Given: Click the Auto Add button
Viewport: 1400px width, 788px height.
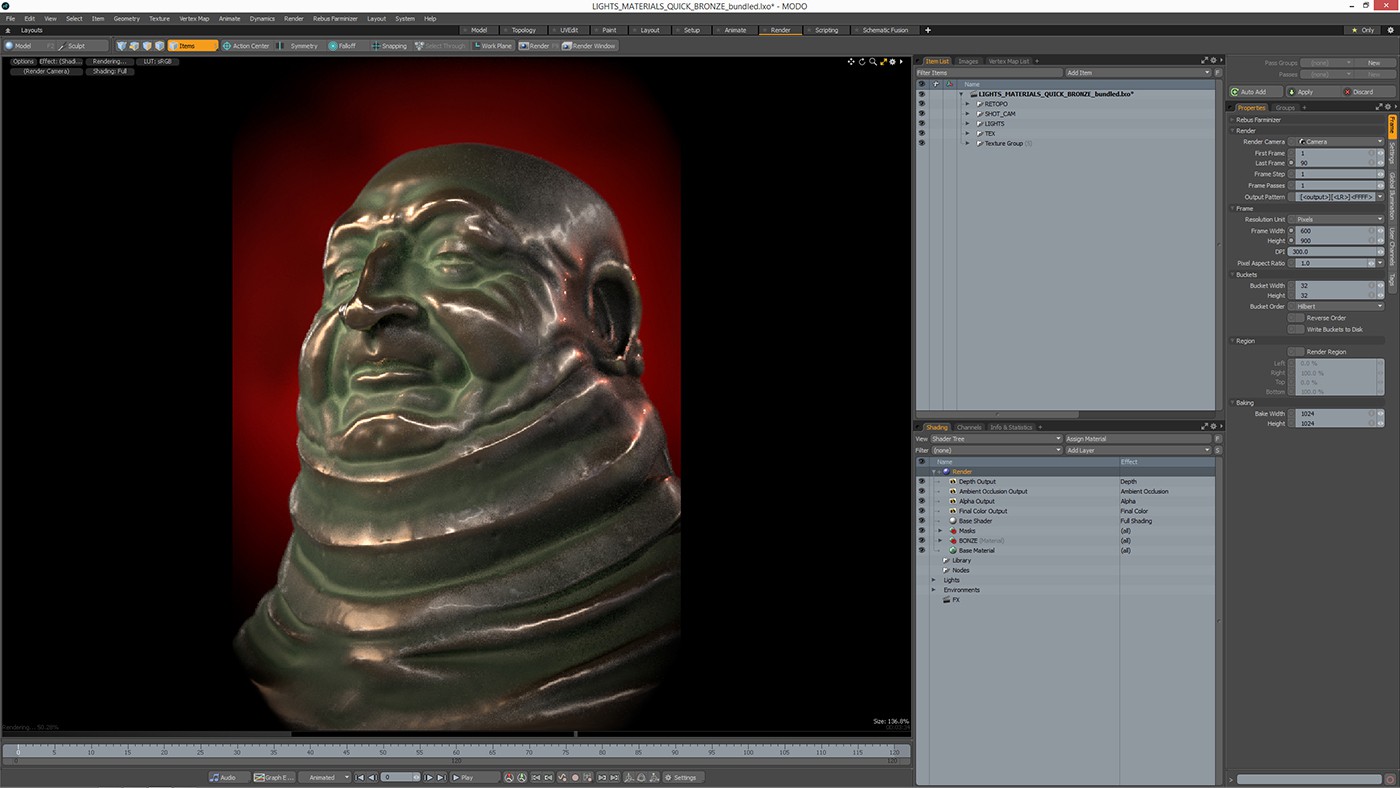Looking at the screenshot, I should (x=1254, y=92).
